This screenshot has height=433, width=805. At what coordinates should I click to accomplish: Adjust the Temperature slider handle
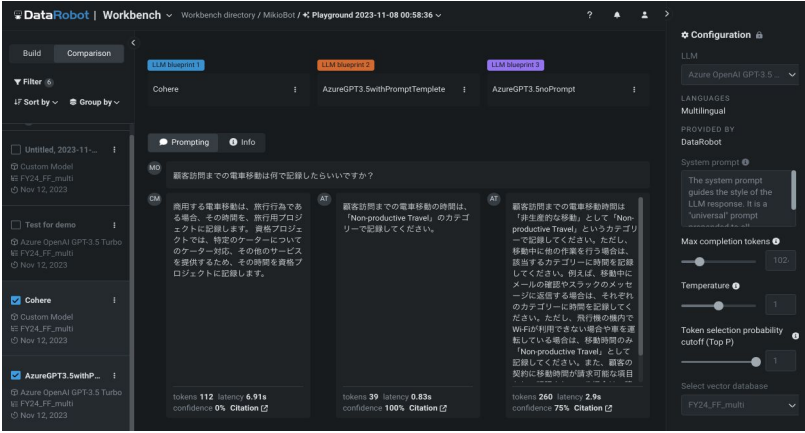(x=719, y=306)
